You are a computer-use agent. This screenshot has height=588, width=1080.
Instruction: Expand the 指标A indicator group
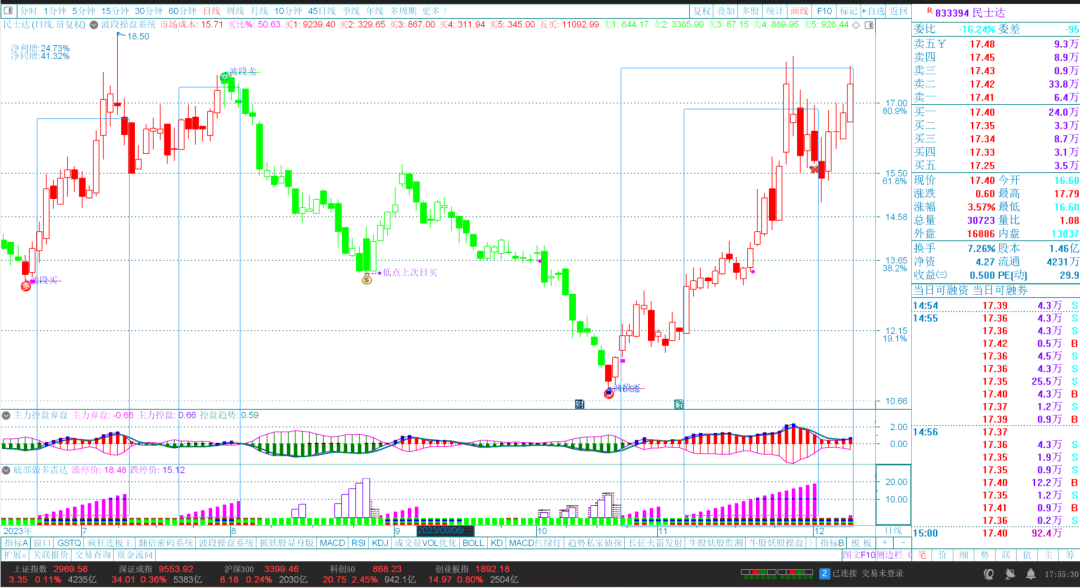click(17, 543)
